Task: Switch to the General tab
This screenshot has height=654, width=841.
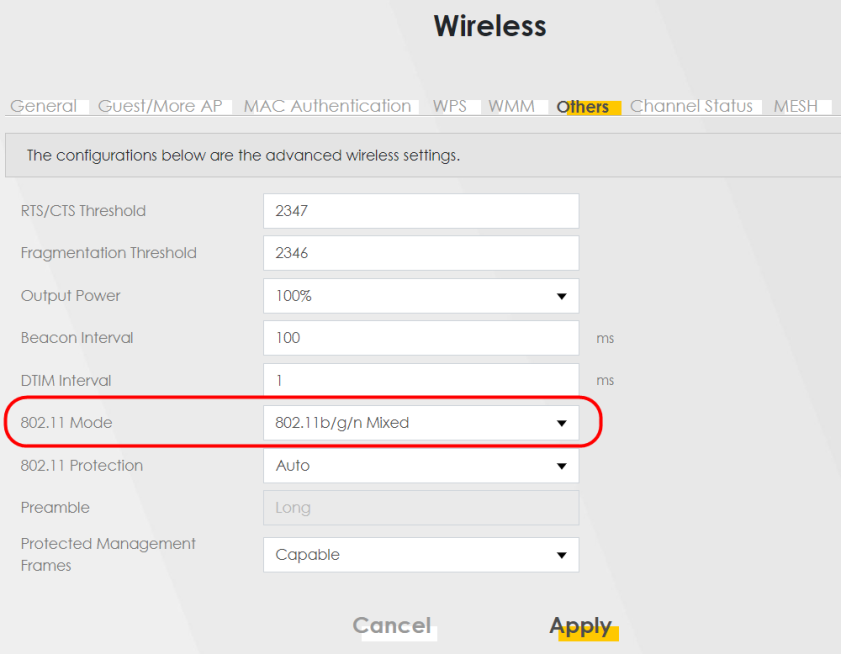Action: 43,106
